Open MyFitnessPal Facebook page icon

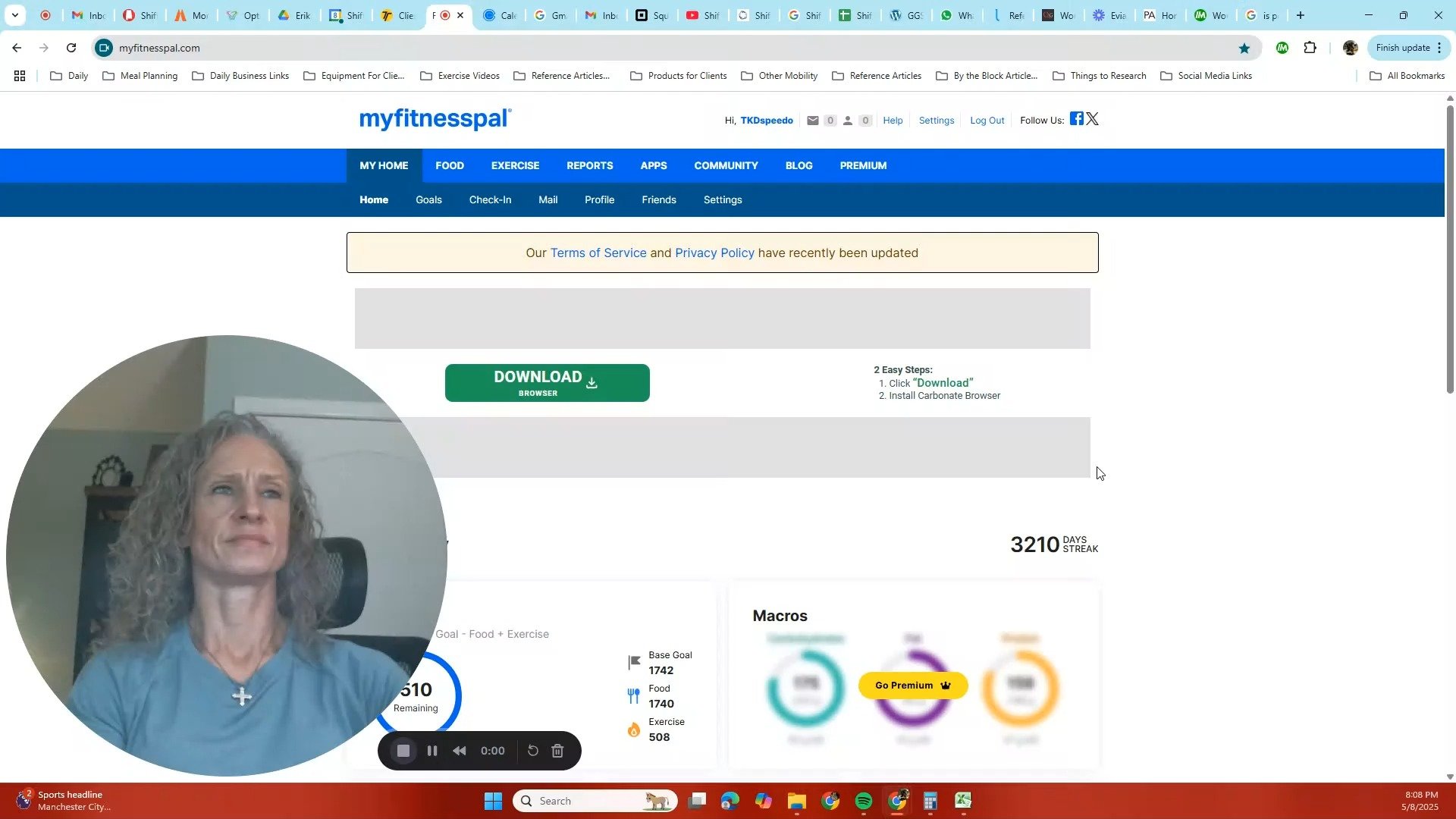point(1077,118)
